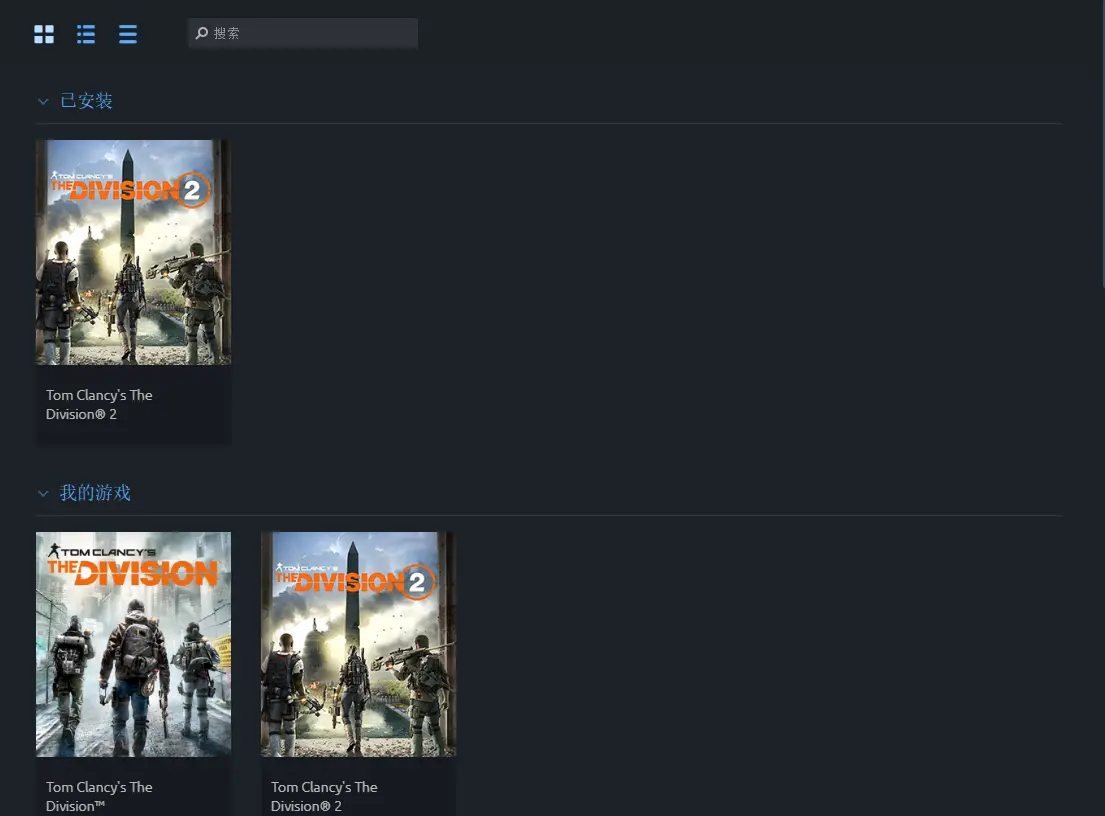Click installed 'Tom Clancy's The Division® 2' title

99,404
